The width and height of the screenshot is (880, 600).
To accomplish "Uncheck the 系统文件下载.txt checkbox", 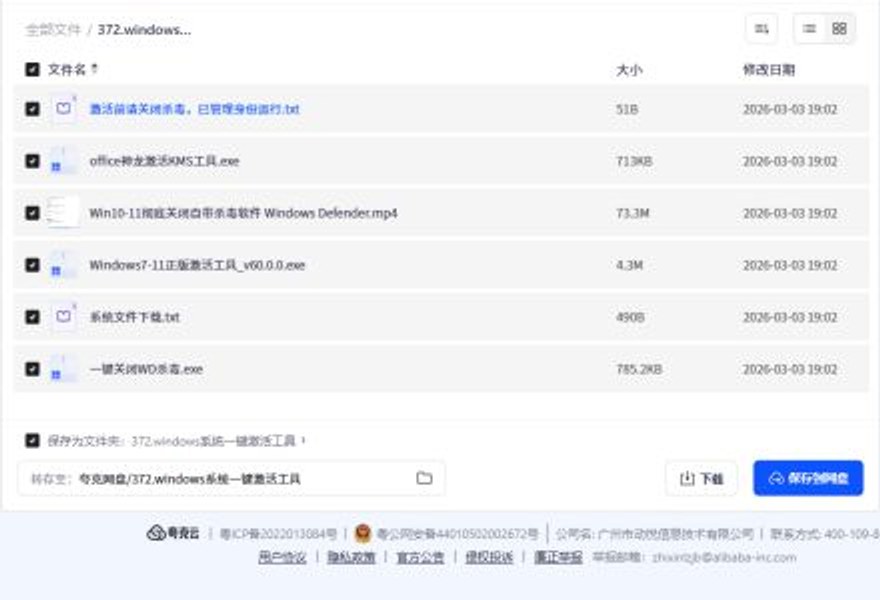I will click(x=33, y=317).
